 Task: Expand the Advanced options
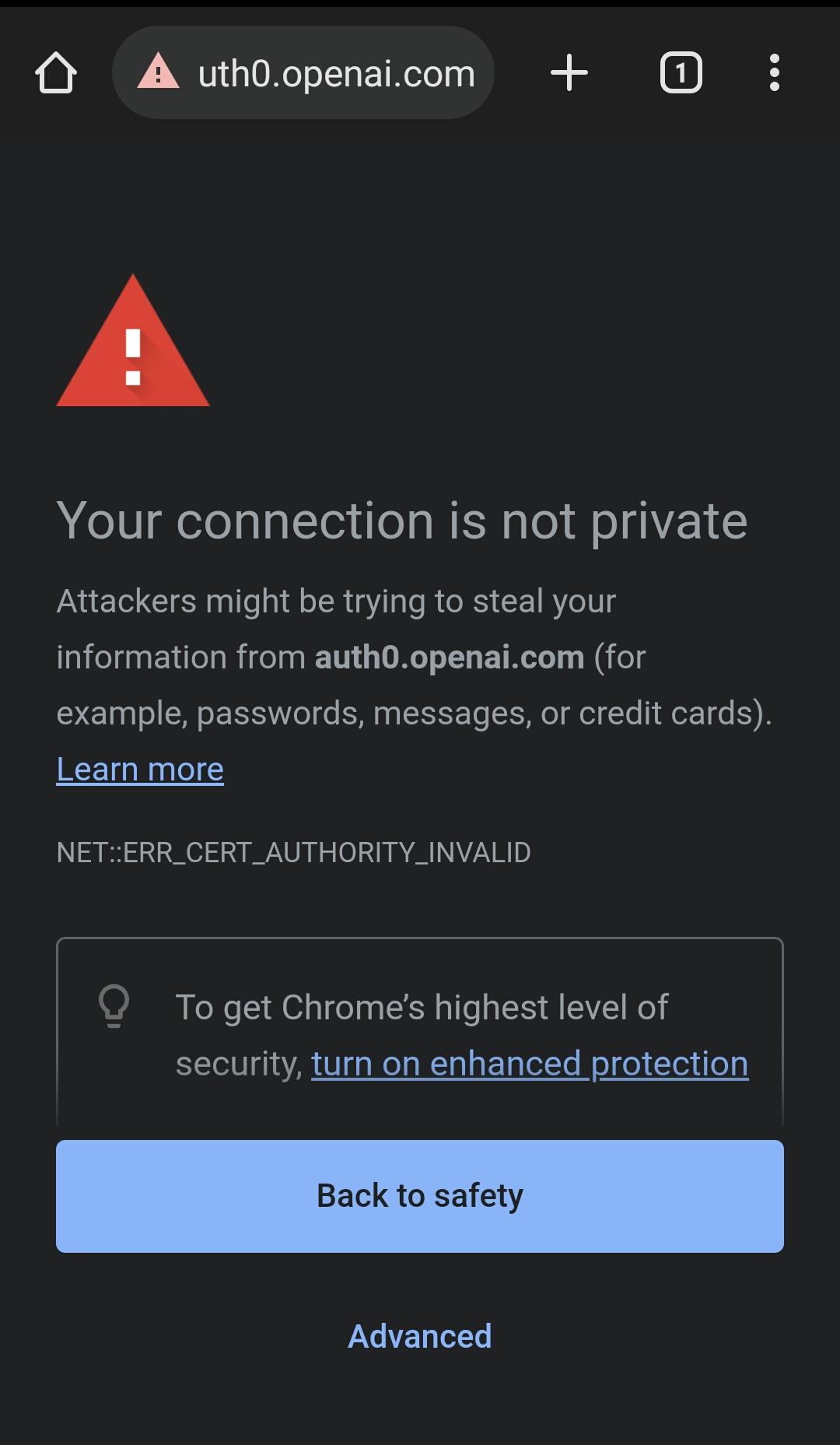point(420,1336)
